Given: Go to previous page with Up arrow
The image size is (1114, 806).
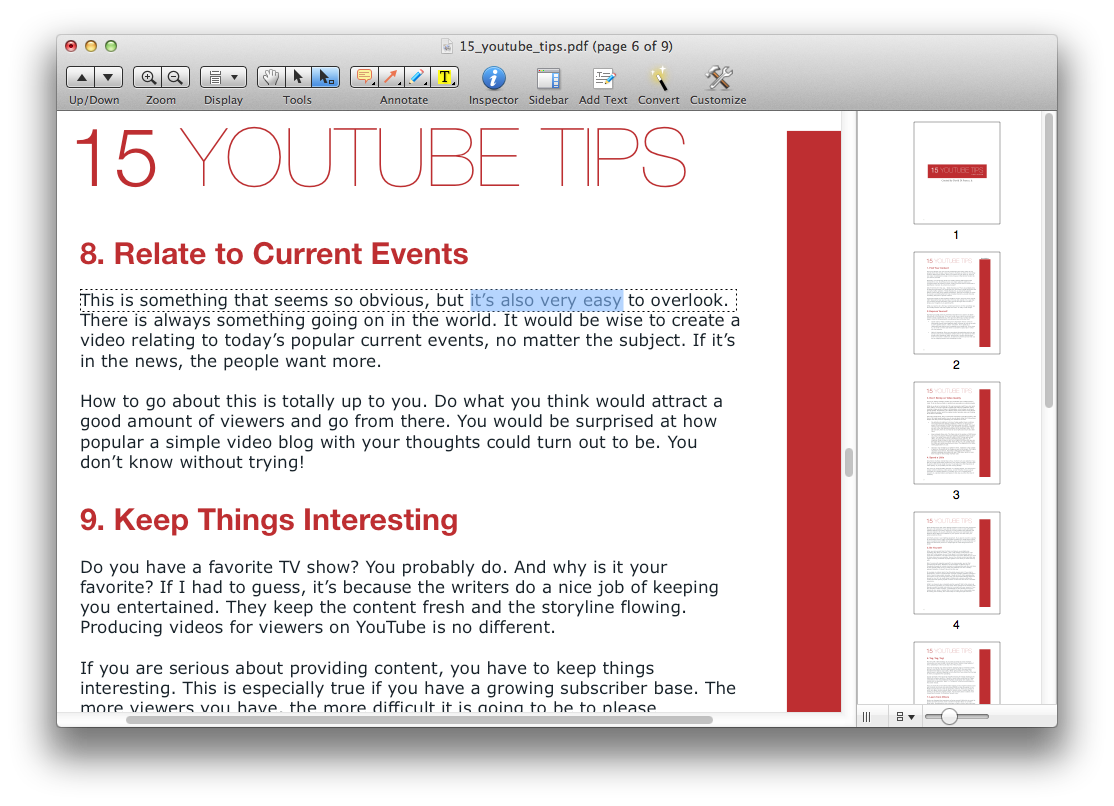Looking at the screenshot, I should pyautogui.click(x=82, y=77).
